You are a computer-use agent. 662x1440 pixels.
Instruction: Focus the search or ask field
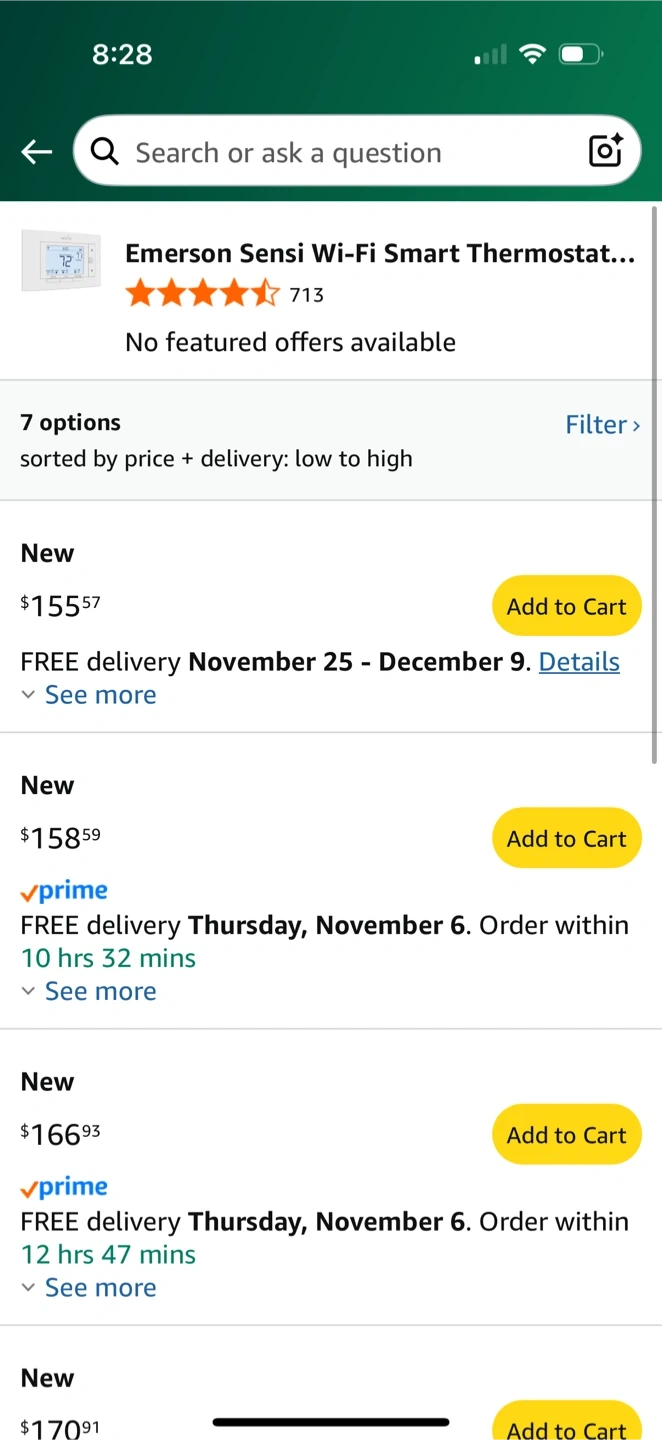pyautogui.click(x=340, y=152)
